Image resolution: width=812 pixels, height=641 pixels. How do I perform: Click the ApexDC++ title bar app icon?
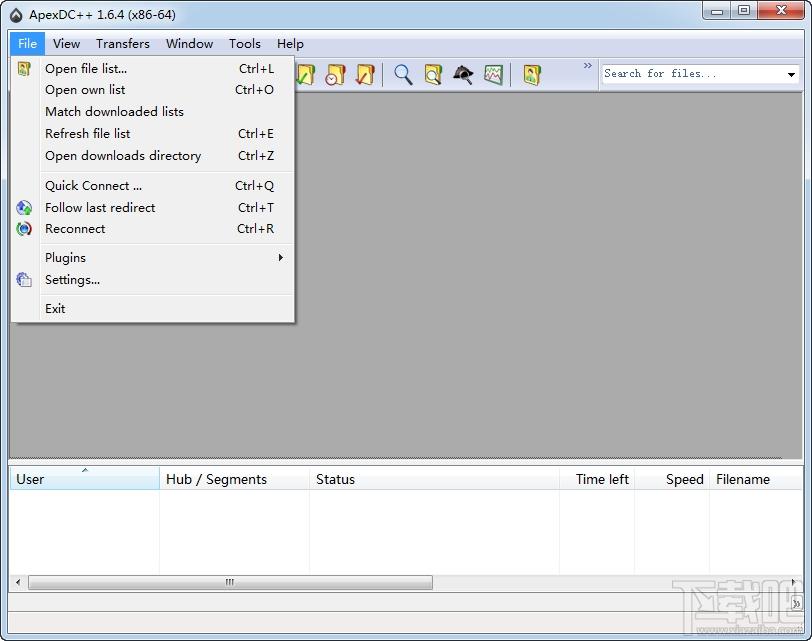point(17,16)
